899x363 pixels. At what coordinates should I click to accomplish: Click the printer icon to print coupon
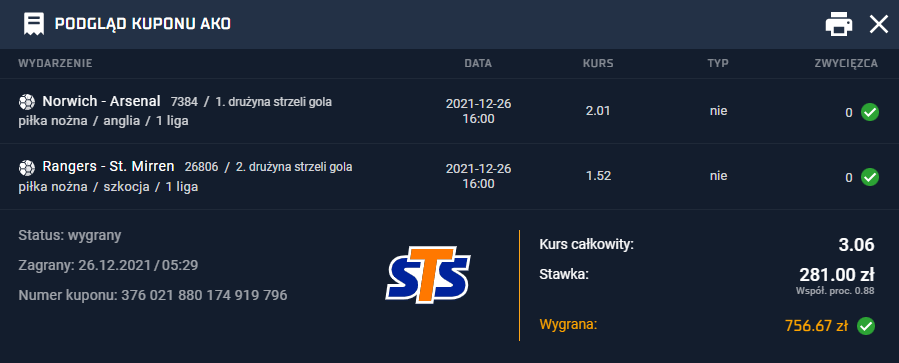[838, 24]
